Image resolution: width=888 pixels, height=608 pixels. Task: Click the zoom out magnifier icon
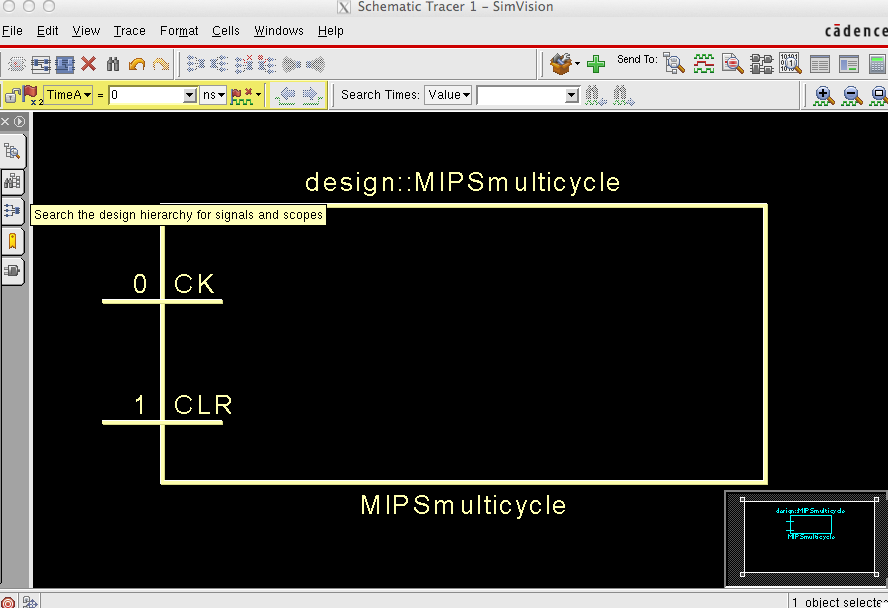852,95
